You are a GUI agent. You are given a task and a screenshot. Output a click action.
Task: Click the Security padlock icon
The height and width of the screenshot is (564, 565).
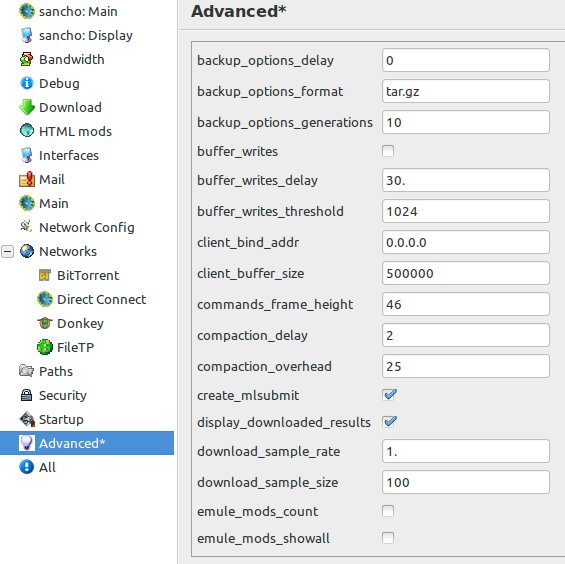[x=27, y=395]
